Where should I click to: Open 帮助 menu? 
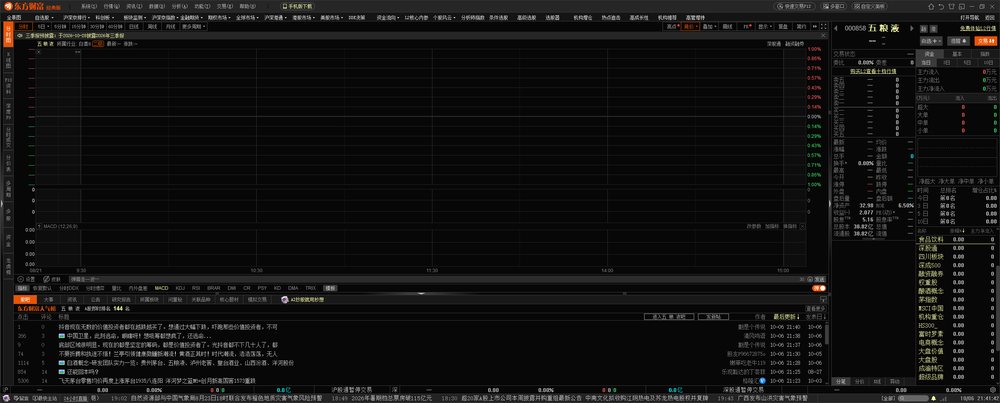(x=247, y=6)
